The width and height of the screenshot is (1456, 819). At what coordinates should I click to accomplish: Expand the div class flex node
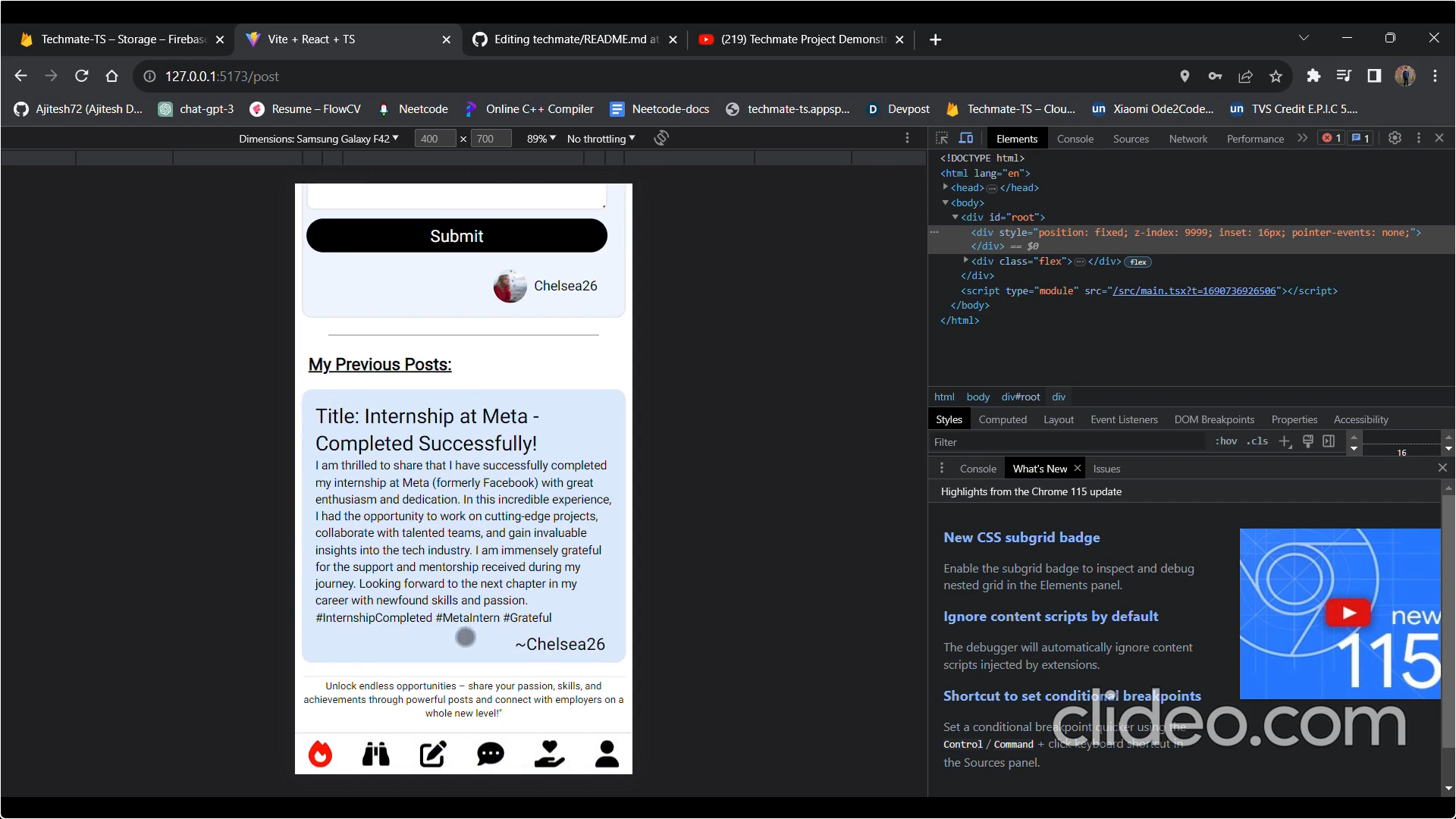966,261
